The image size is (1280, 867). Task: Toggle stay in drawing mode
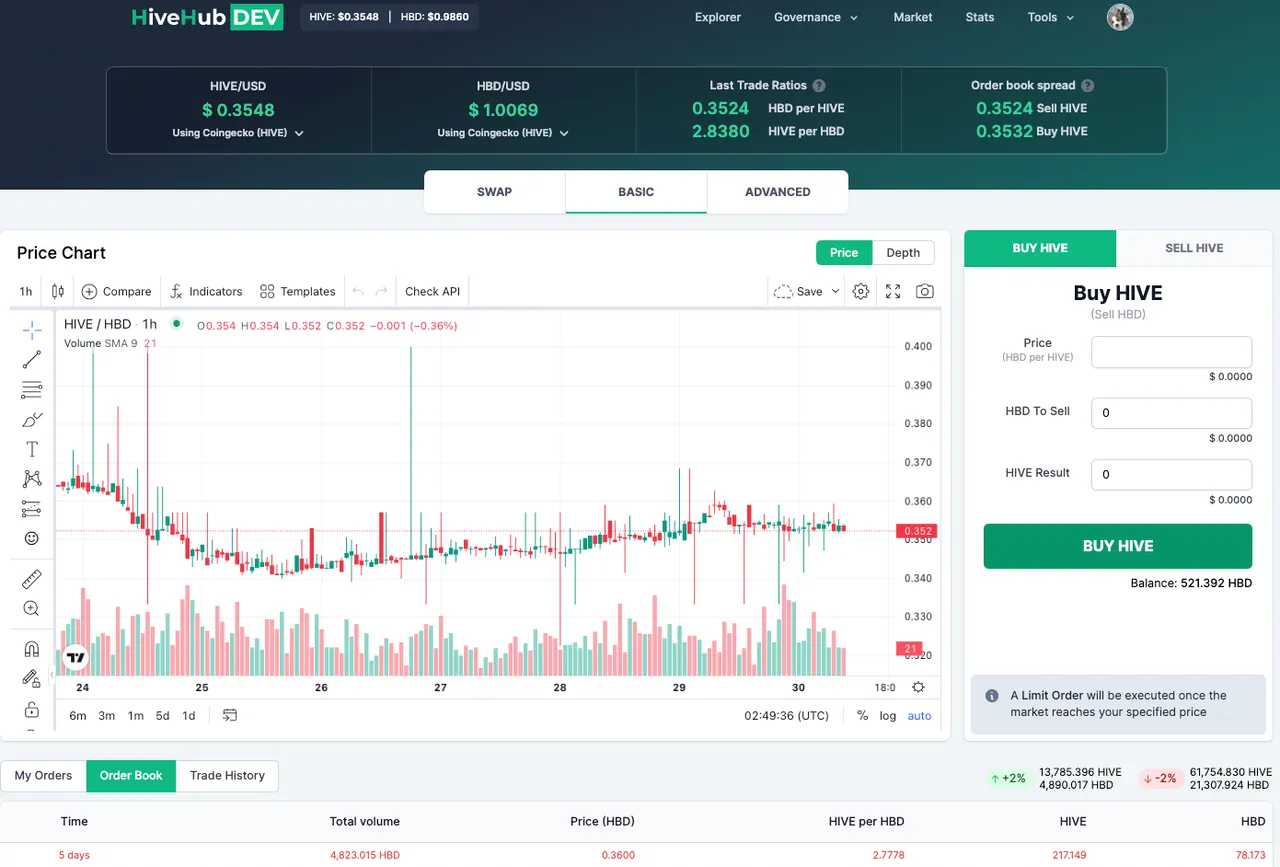click(32, 679)
